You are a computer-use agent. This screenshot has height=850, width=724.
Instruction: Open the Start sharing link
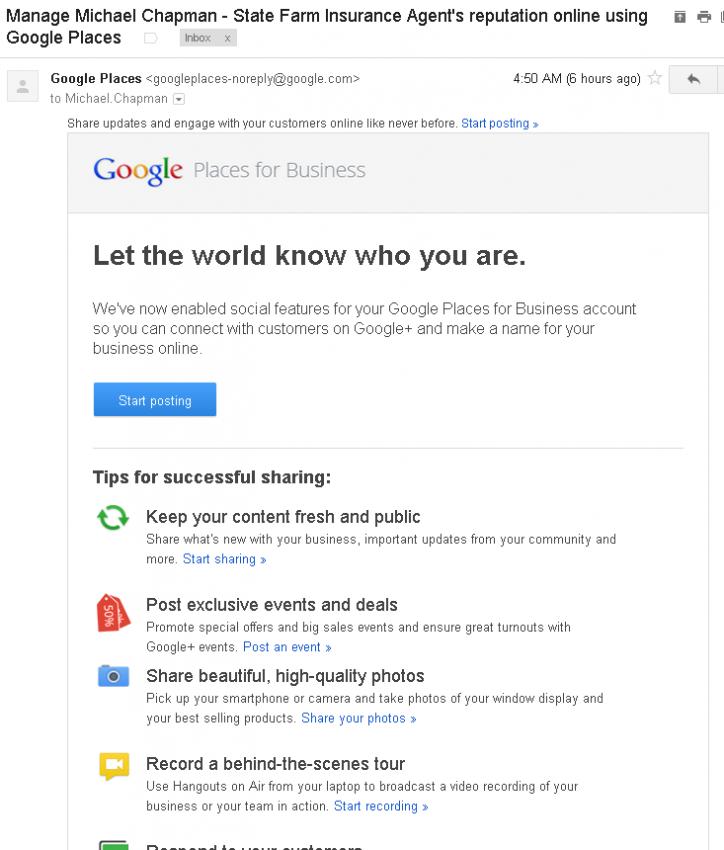tap(224, 559)
